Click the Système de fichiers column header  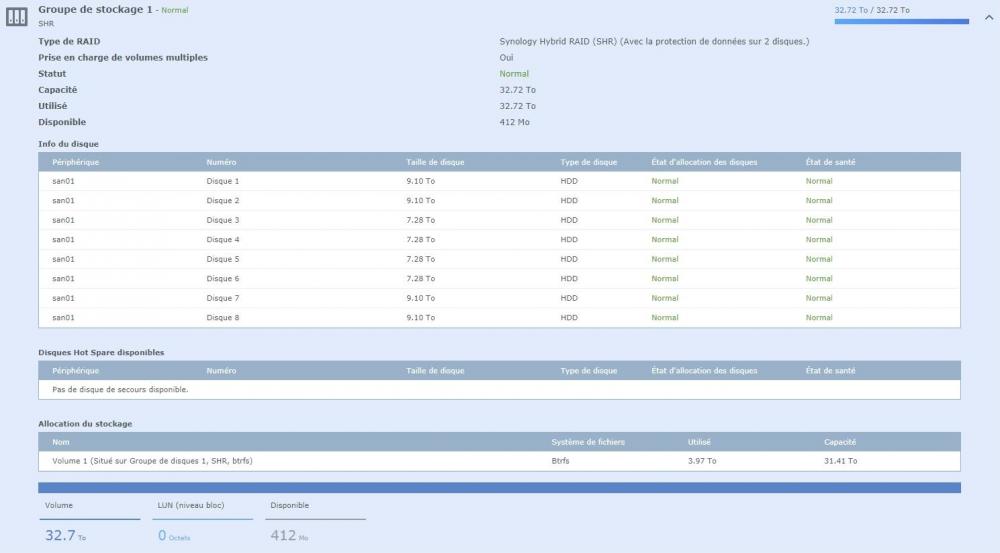coord(588,442)
